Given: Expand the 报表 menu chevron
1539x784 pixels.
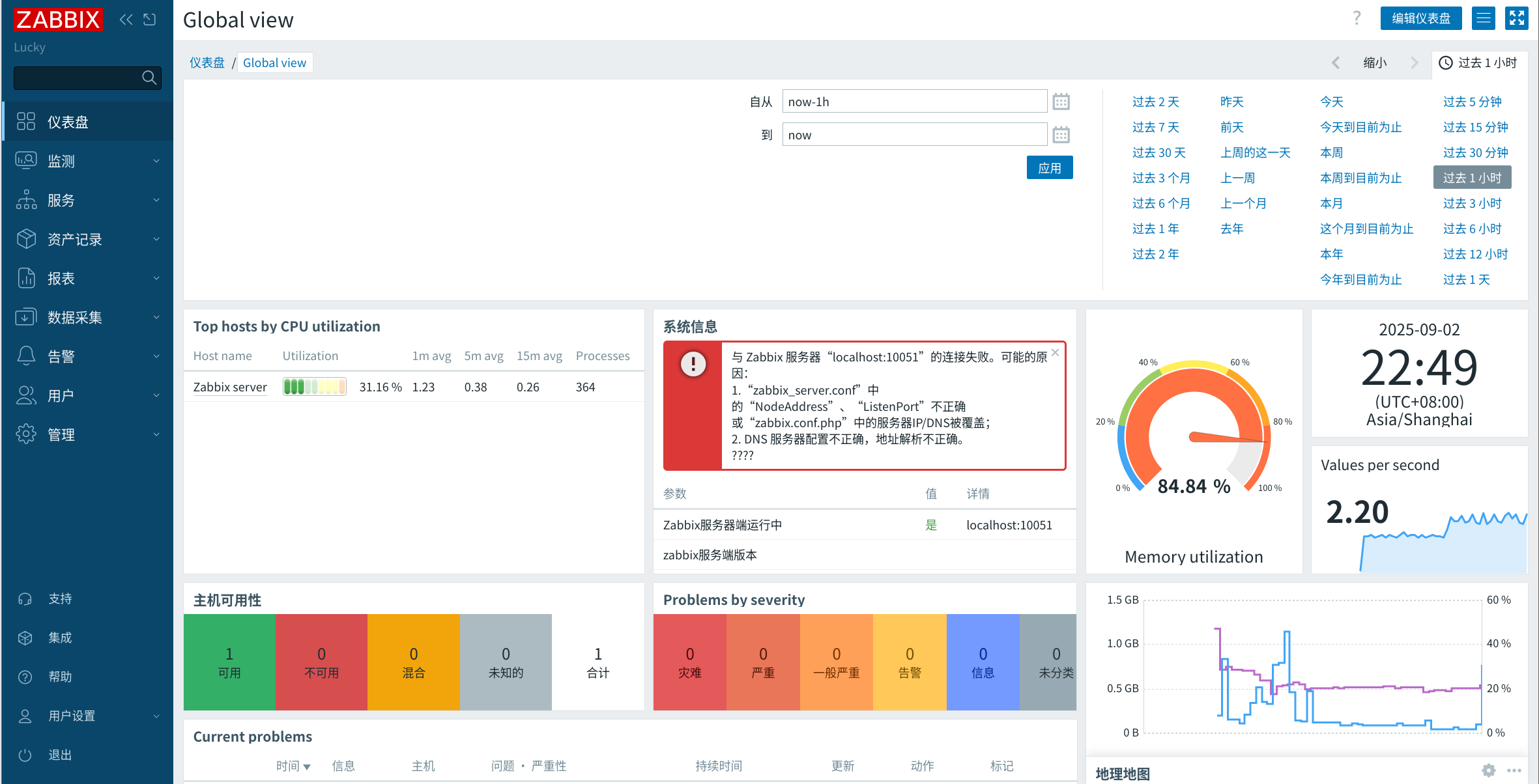Looking at the screenshot, I should coord(156,278).
